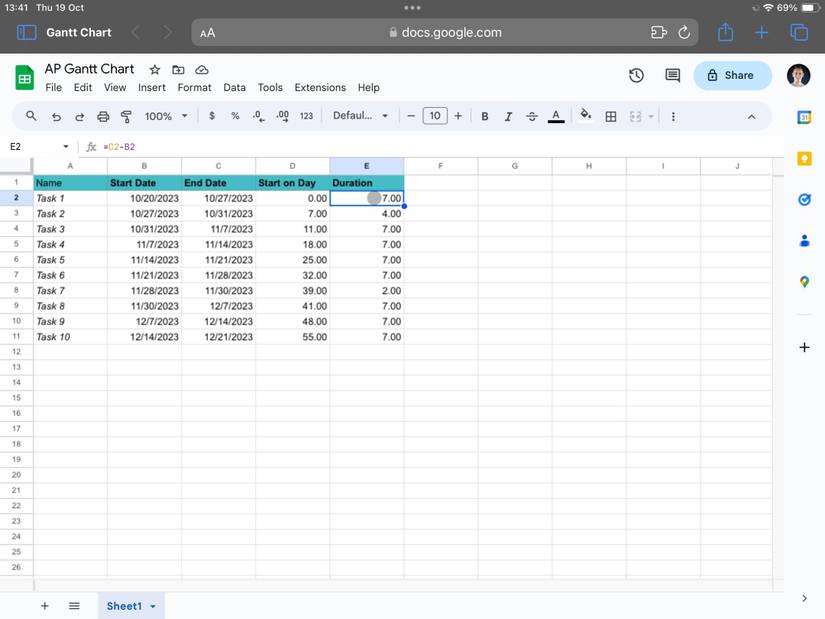Image resolution: width=825 pixels, height=619 pixels.
Task: Star the AP Gantt Chart document
Action: pos(155,70)
